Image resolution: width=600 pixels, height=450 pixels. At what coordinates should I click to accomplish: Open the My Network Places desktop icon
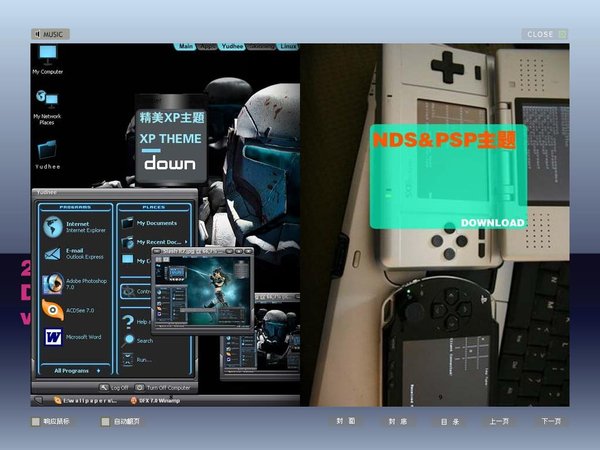47,108
